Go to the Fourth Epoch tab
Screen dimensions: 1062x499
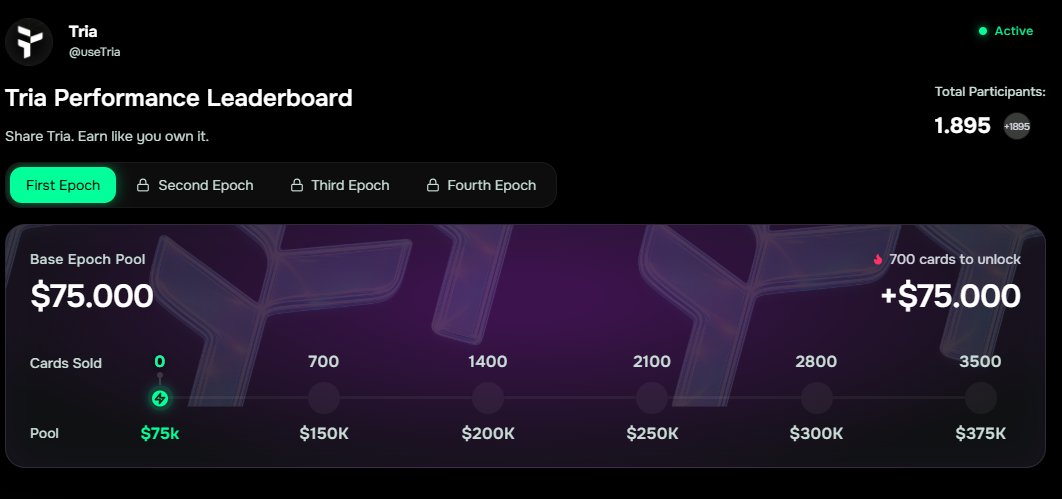491,185
